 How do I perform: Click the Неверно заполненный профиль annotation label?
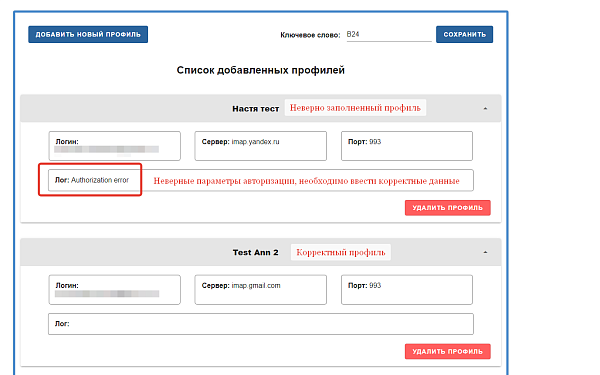[x=355, y=108]
